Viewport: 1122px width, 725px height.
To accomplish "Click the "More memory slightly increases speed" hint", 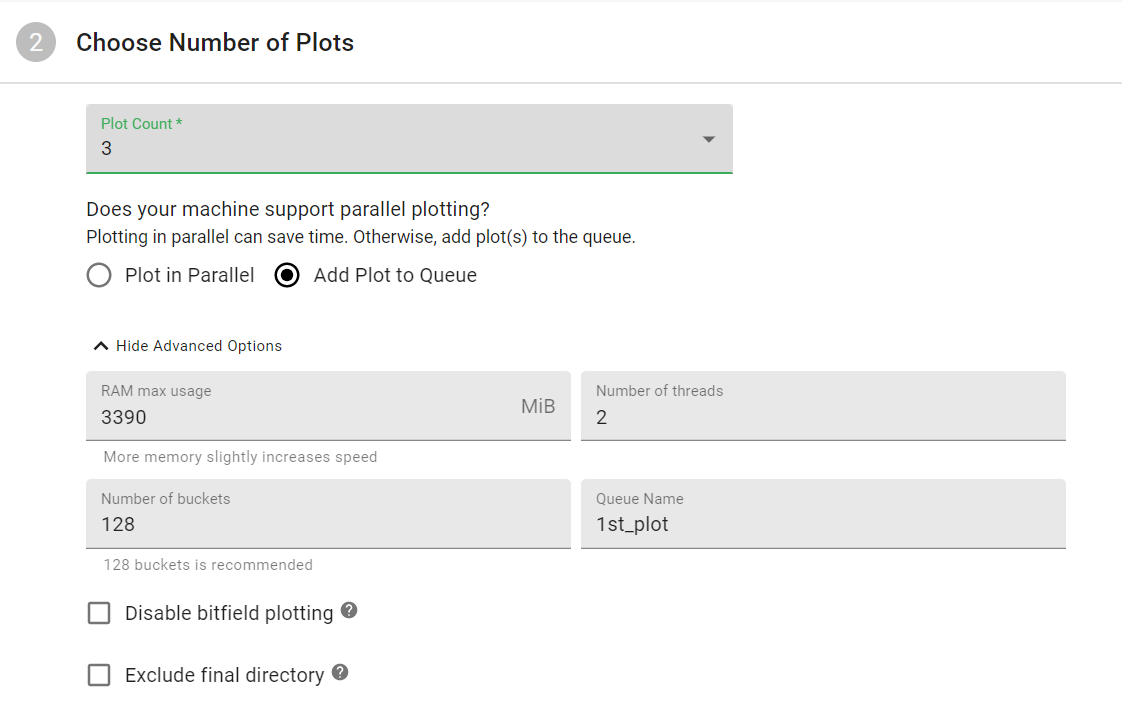I will point(240,457).
